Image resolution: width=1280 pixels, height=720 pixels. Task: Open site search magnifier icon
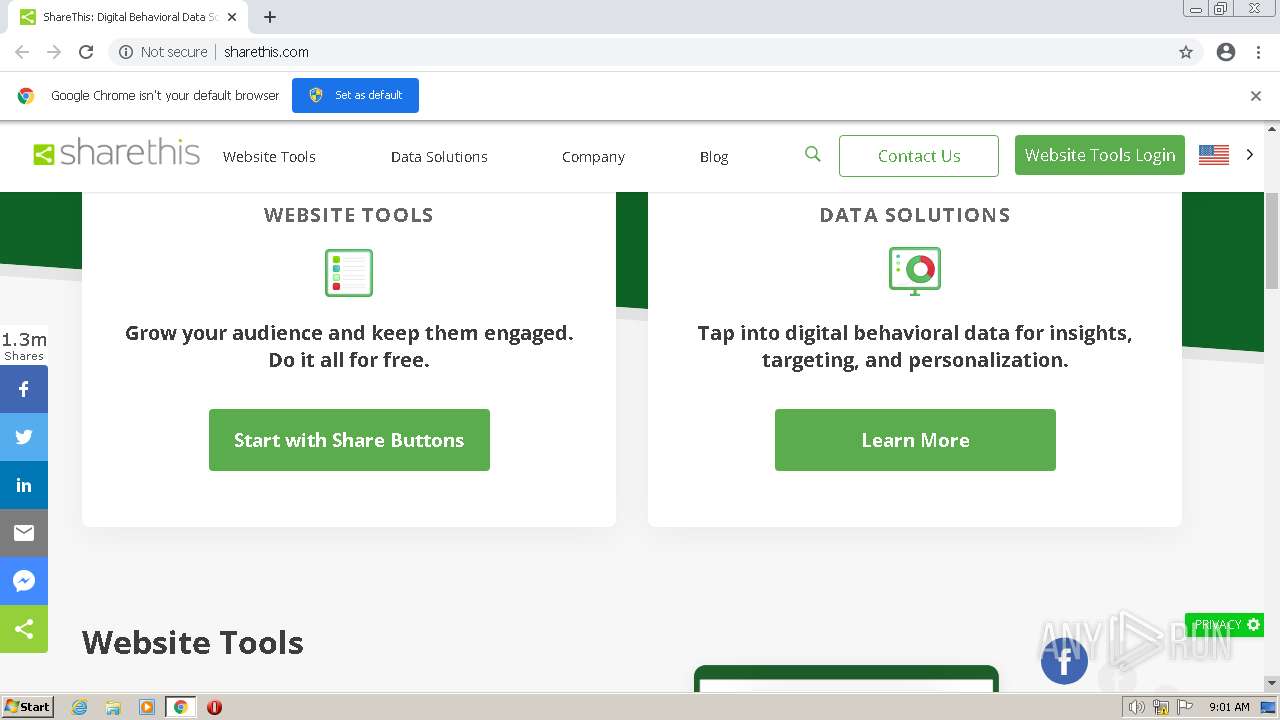click(813, 154)
